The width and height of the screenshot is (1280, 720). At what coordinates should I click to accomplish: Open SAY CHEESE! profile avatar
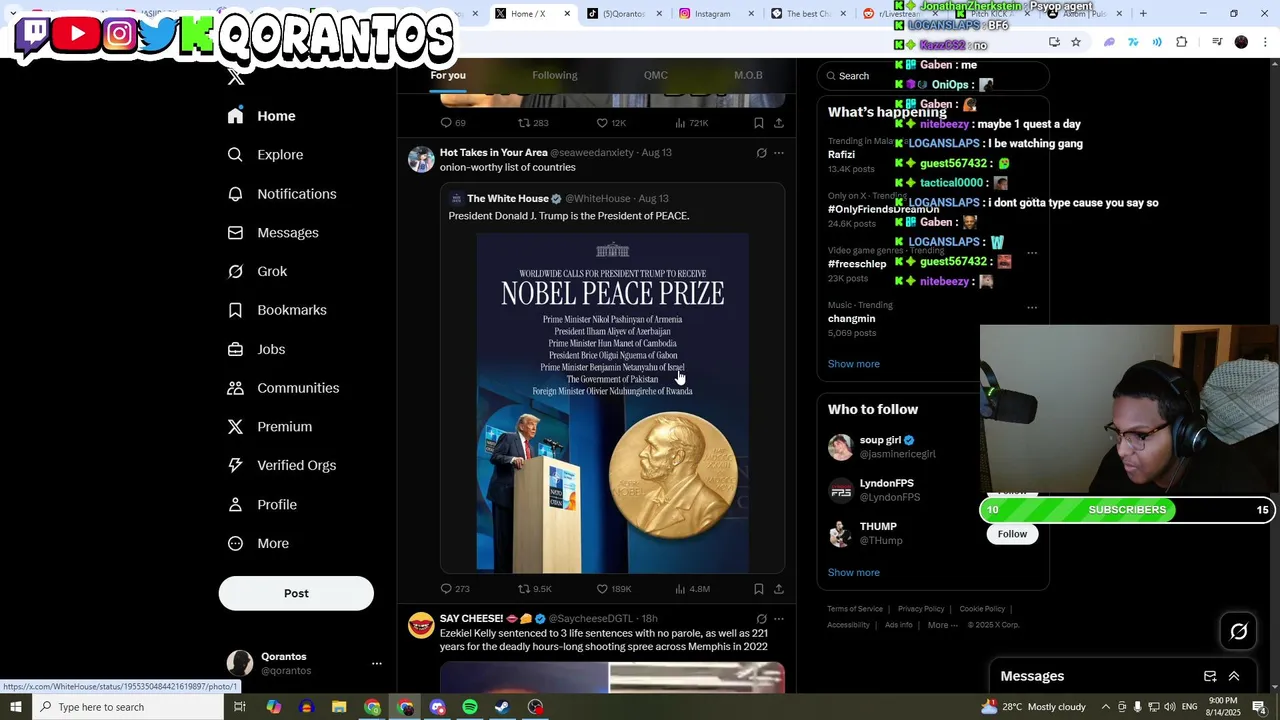(421, 625)
